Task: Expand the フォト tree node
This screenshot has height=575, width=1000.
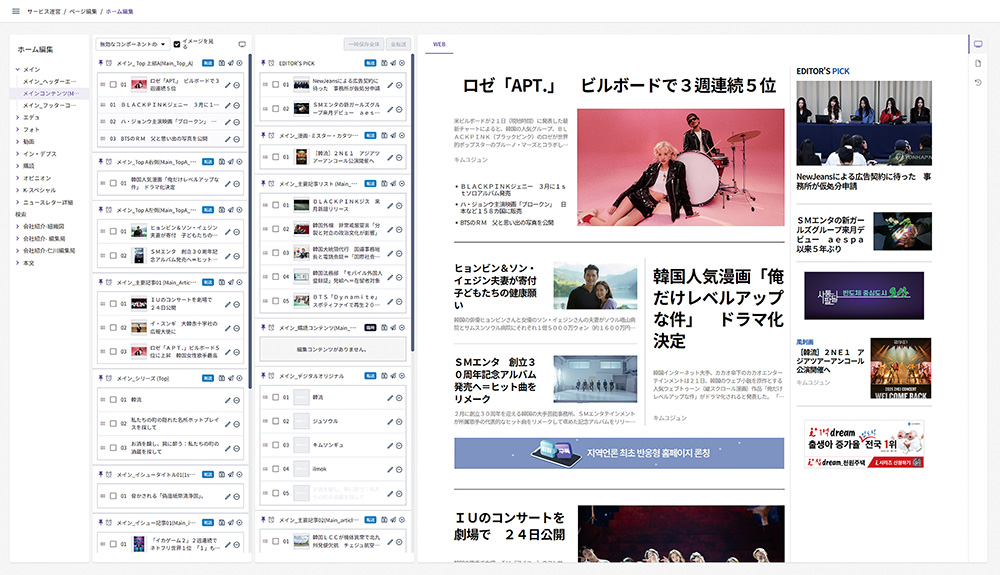Action: click(17, 129)
